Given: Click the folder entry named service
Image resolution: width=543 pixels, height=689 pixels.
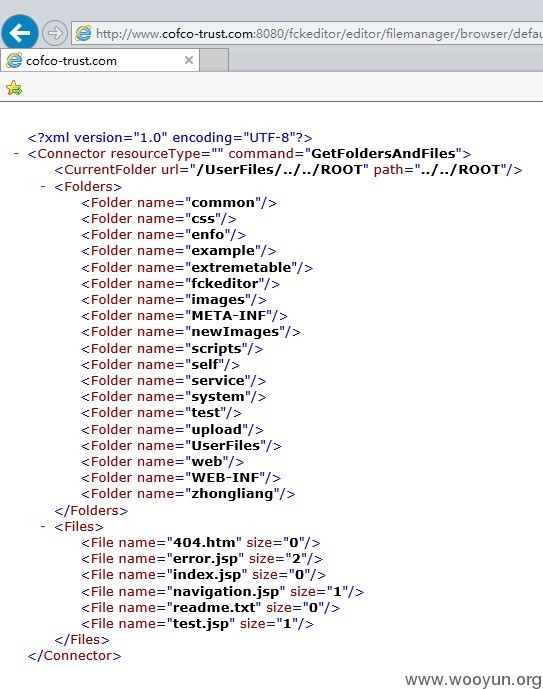Looking at the screenshot, I should click(x=174, y=381).
